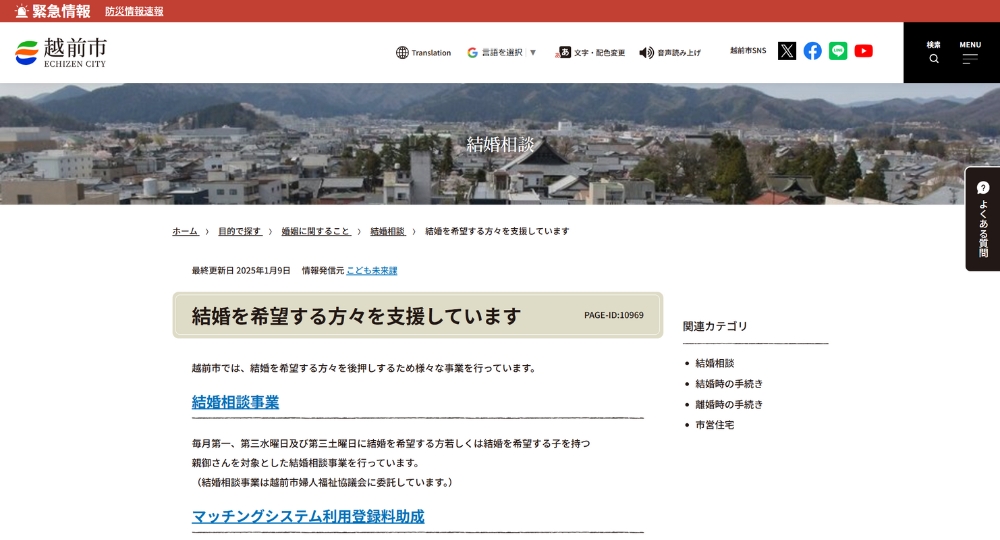Click the Translation globe icon

[402, 52]
